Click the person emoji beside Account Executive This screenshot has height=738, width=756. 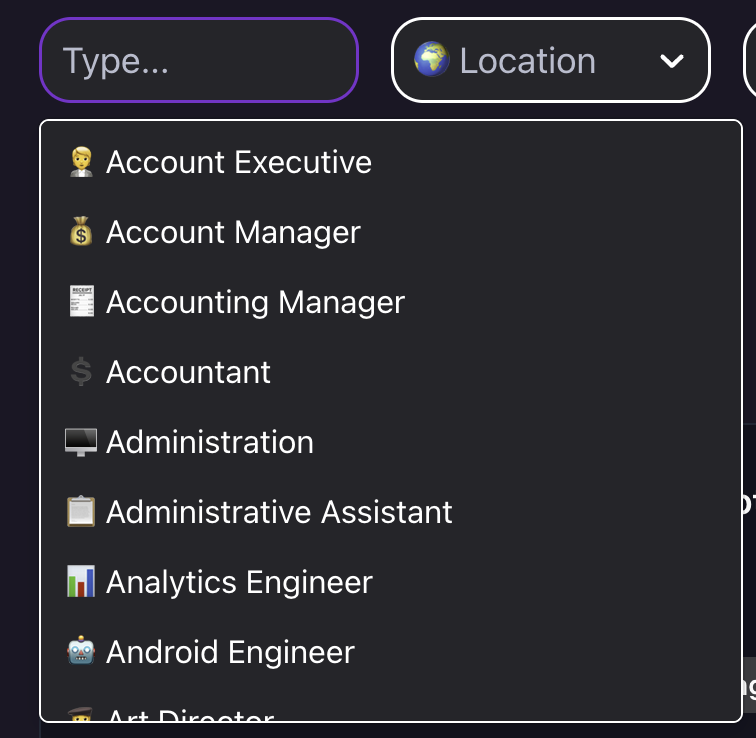[81, 162]
